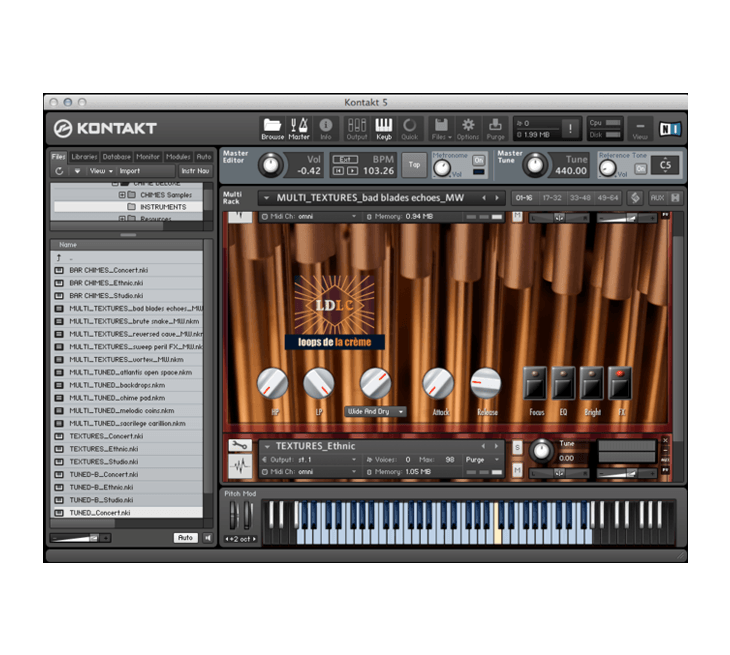730x655 pixels.
Task: Click next instrument arrow of TEXTURES_Ethnic
Action: (496, 446)
